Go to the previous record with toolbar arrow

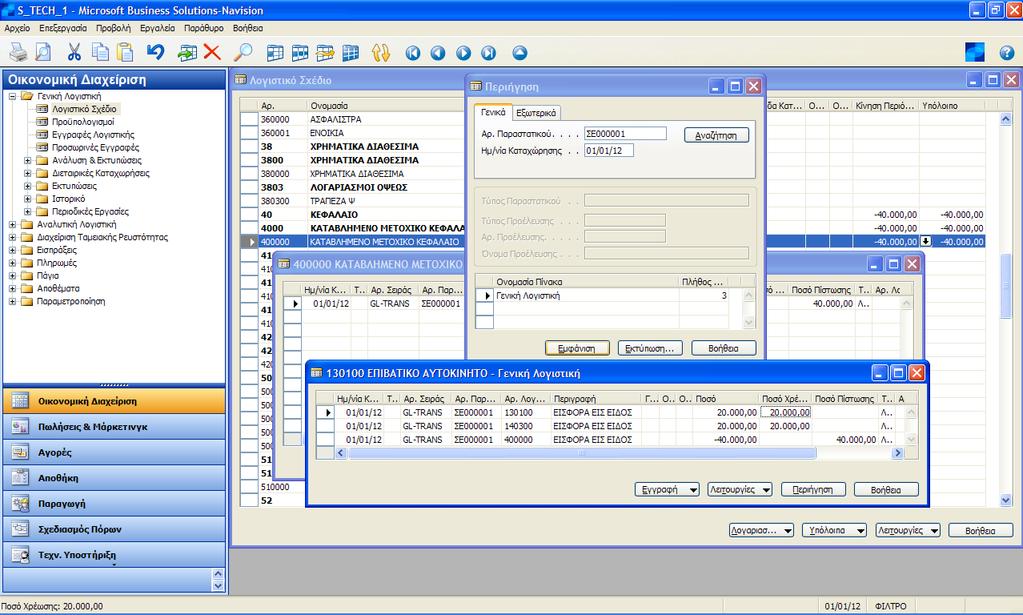(438, 53)
